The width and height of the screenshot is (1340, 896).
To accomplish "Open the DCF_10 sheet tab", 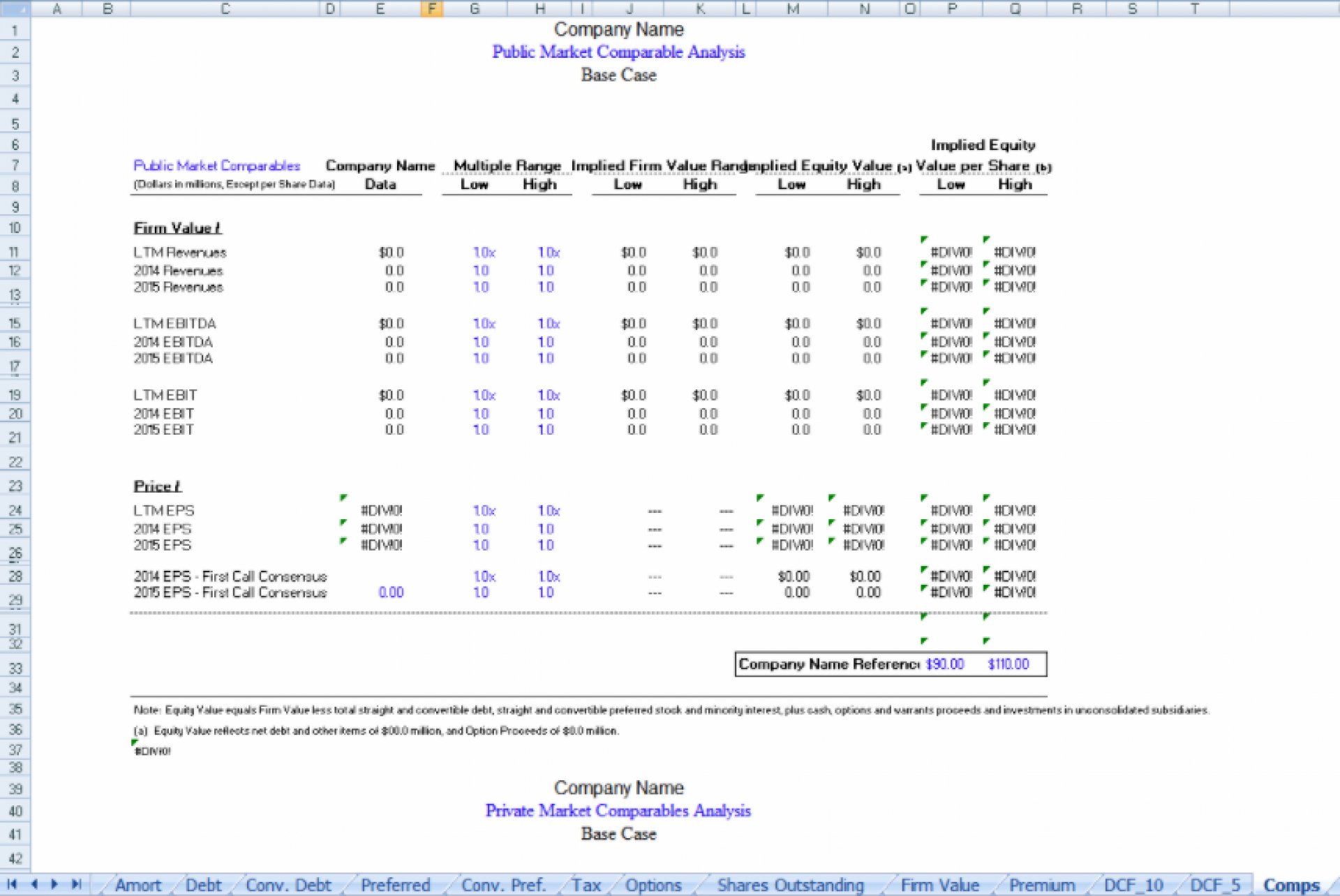I will pyautogui.click(x=1133, y=885).
